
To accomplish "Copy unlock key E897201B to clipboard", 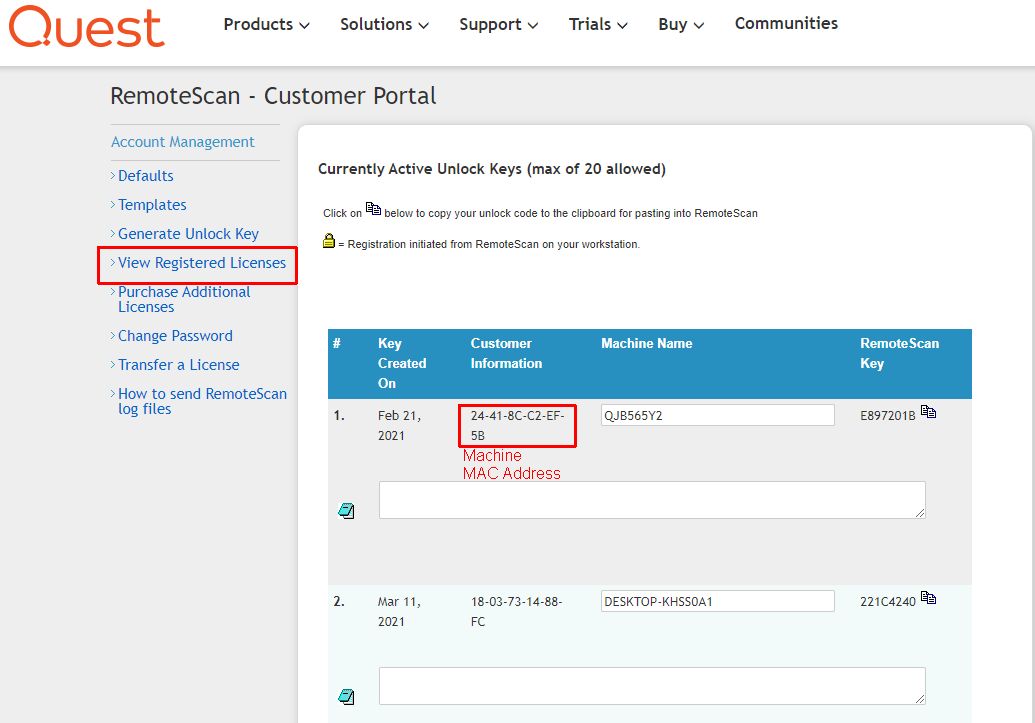I will coord(929,410).
